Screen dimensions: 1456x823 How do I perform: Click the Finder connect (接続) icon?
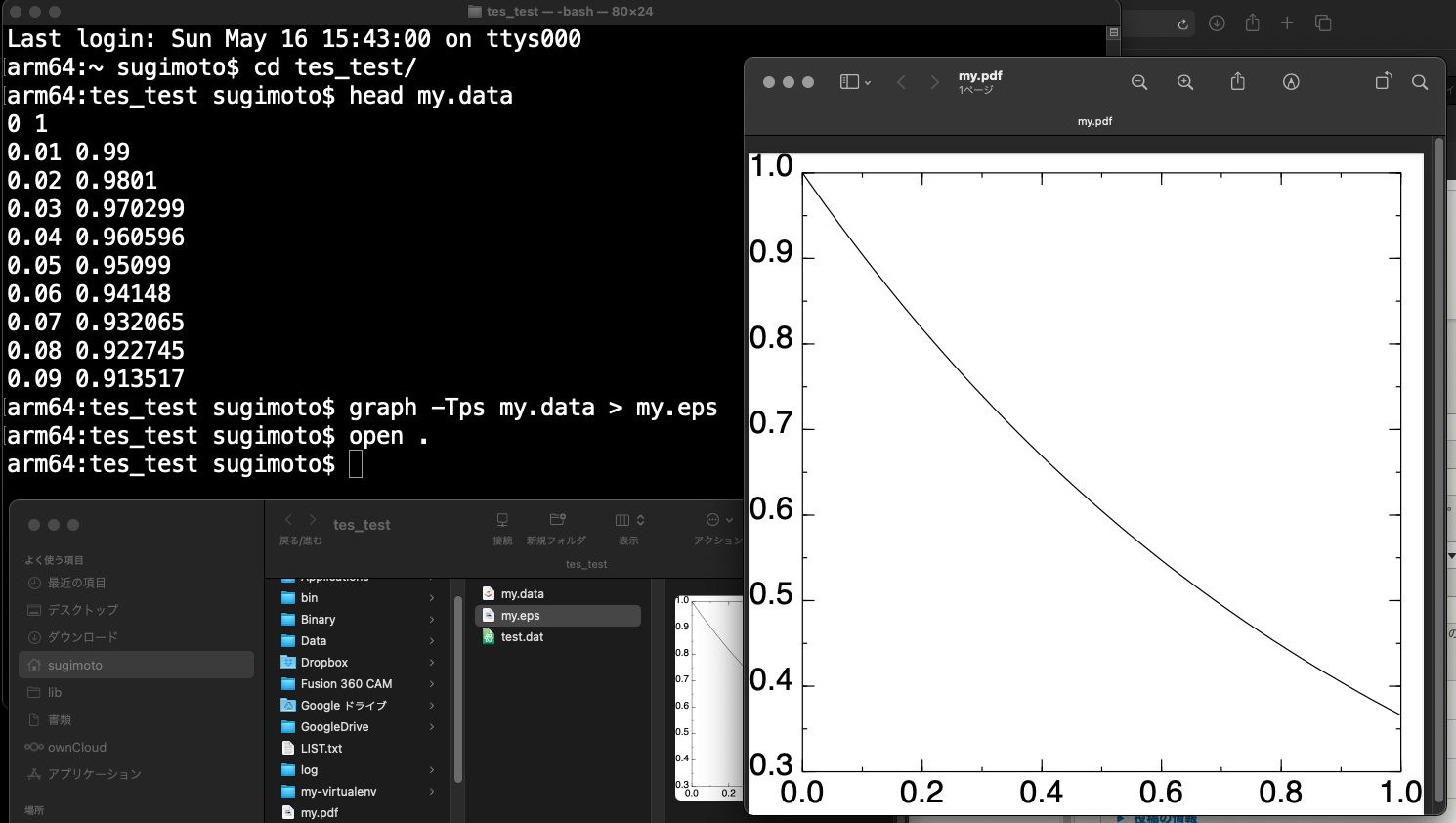coord(502,520)
